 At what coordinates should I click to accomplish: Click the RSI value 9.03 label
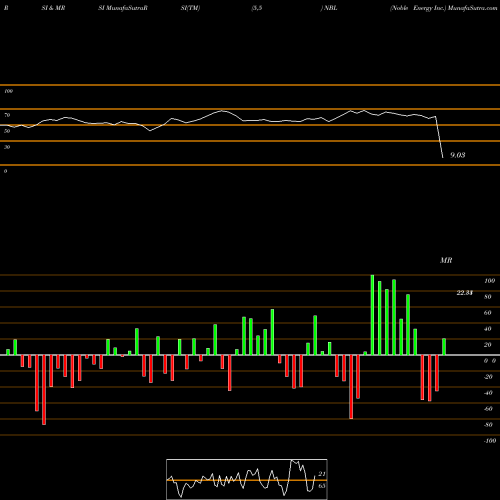458,155
